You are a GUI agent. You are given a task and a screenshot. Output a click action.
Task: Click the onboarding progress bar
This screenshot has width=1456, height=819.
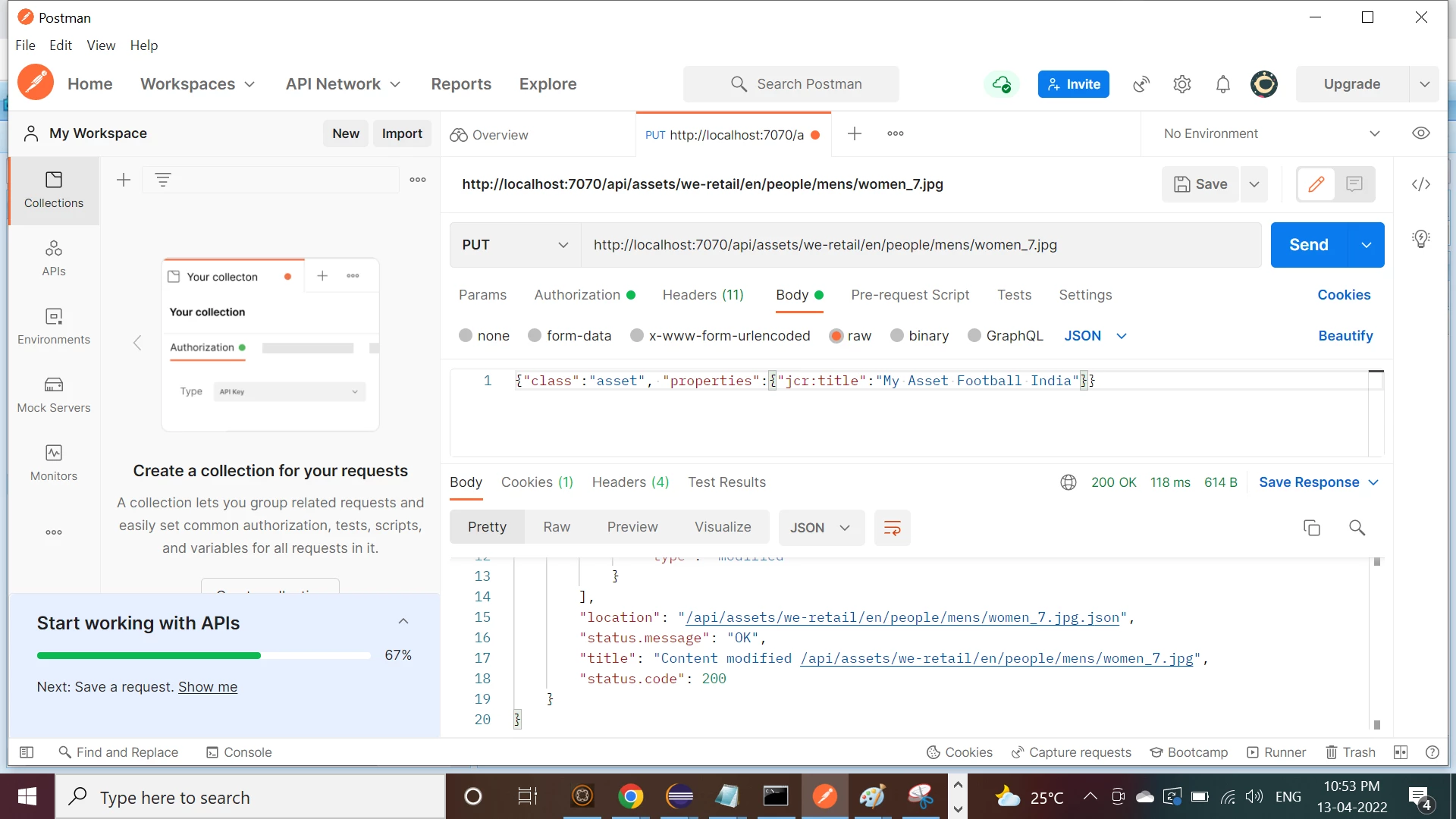pos(203,655)
